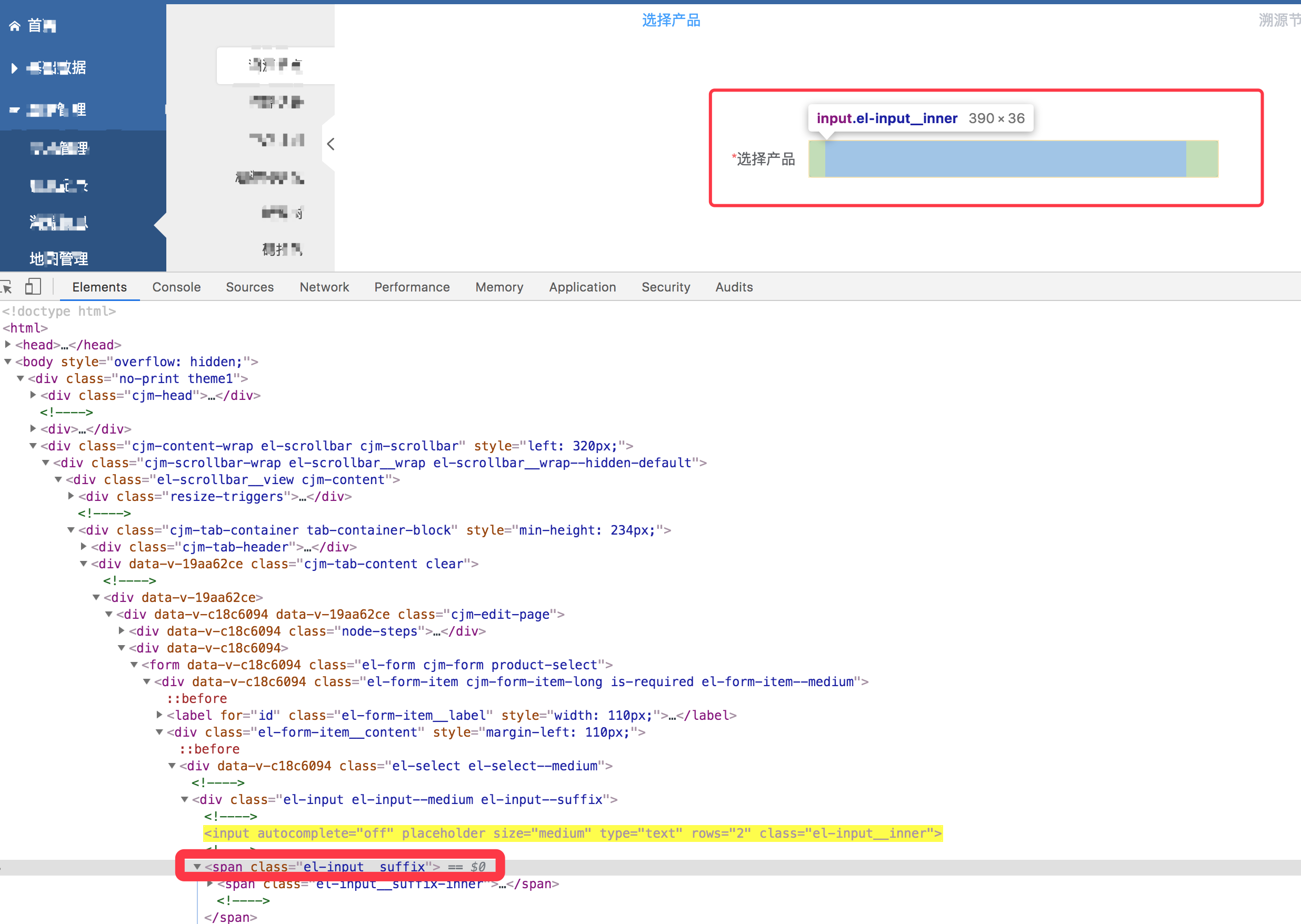The image size is (1301, 924).
Task: Expand the resize-triggers div node
Action: click(x=71, y=496)
